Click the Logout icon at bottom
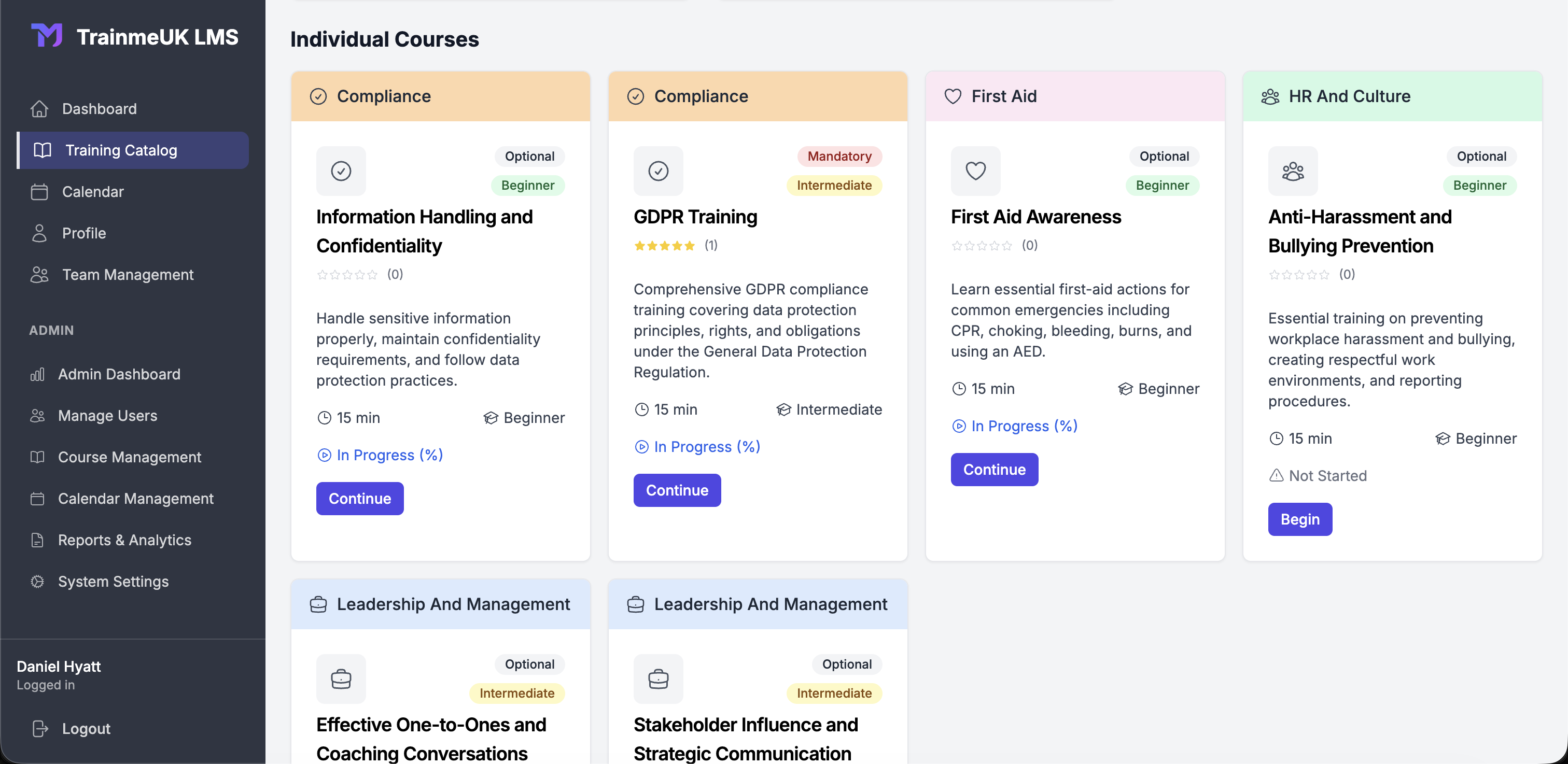 (x=39, y=728)
